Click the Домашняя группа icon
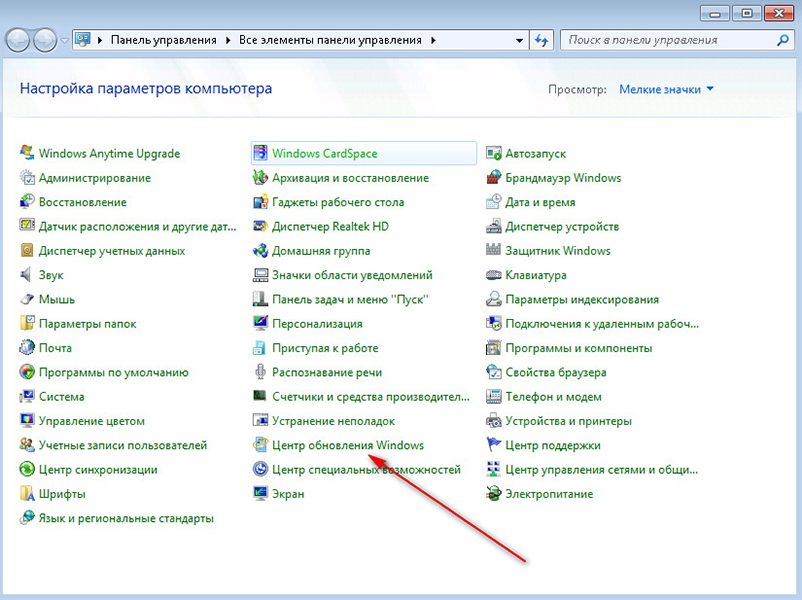Viewport: 802px width, 600px height. (260, 250)
